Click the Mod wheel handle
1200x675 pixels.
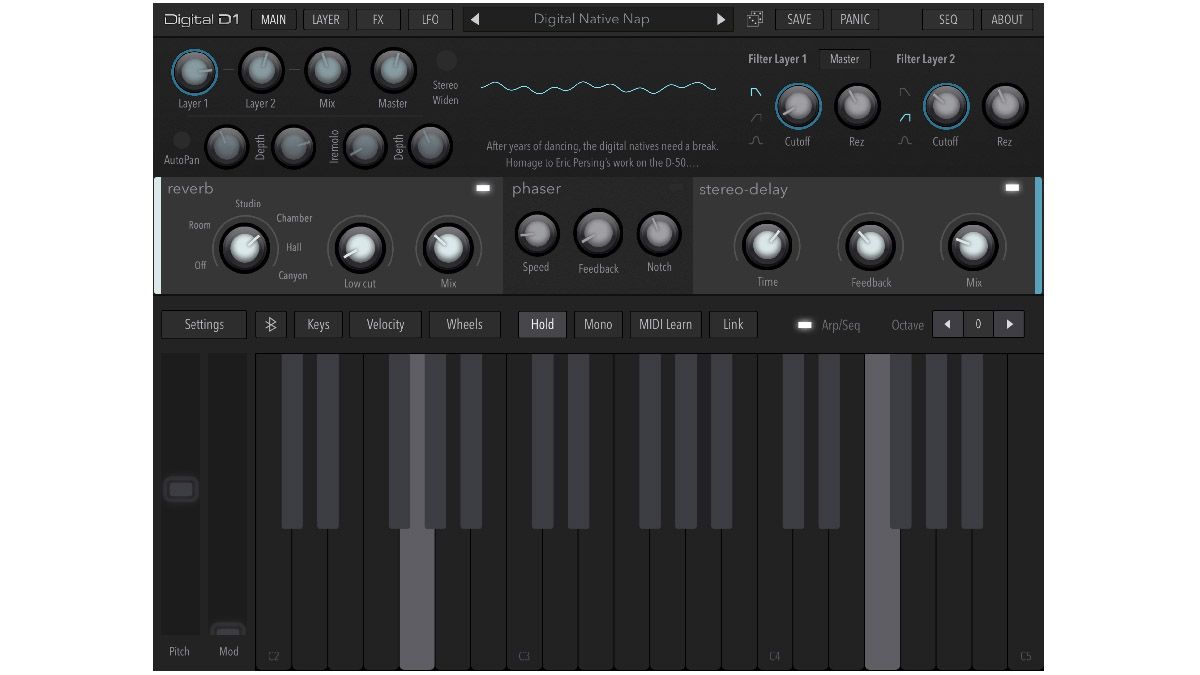point(229,630)
